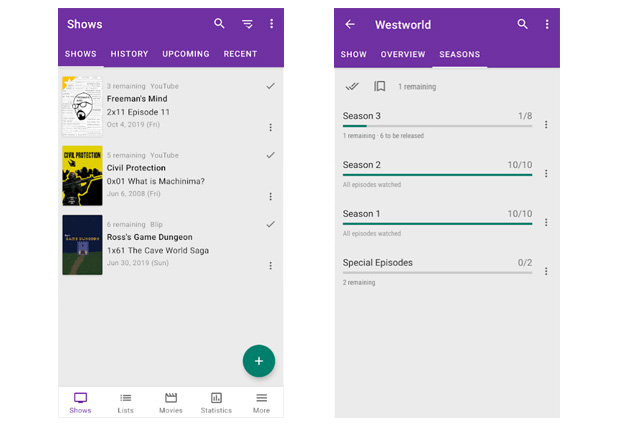Switch to the RECENT tab

[x=240, y=54]
